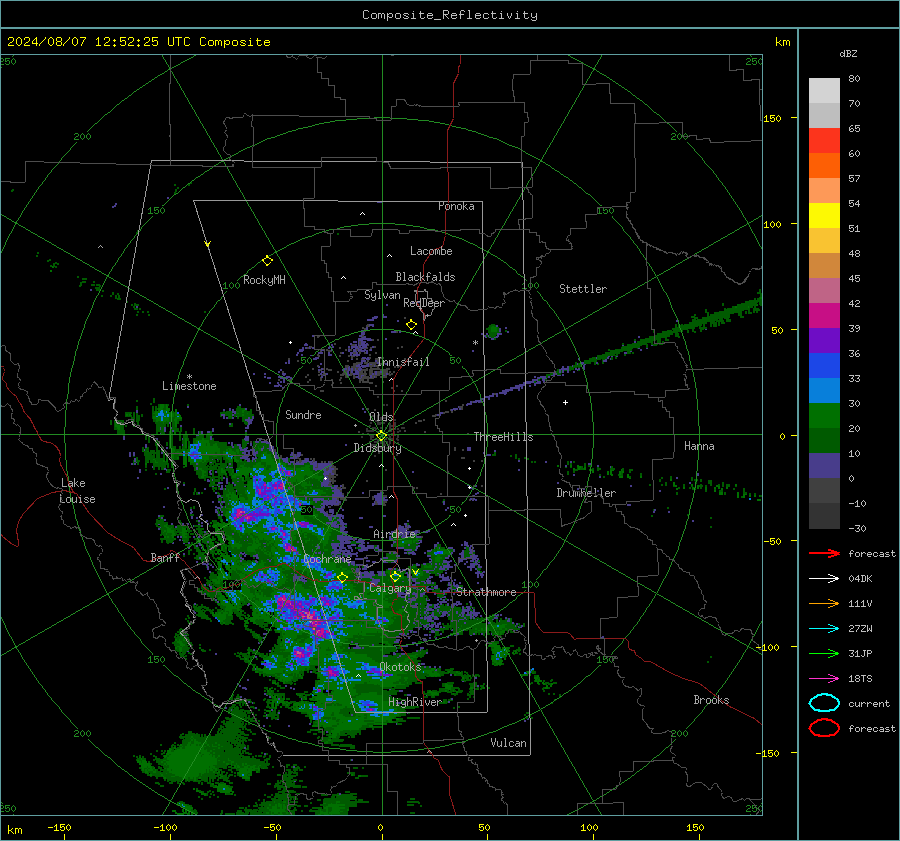
Task: Click the Banff town label
Action: [x=165, y=557]
